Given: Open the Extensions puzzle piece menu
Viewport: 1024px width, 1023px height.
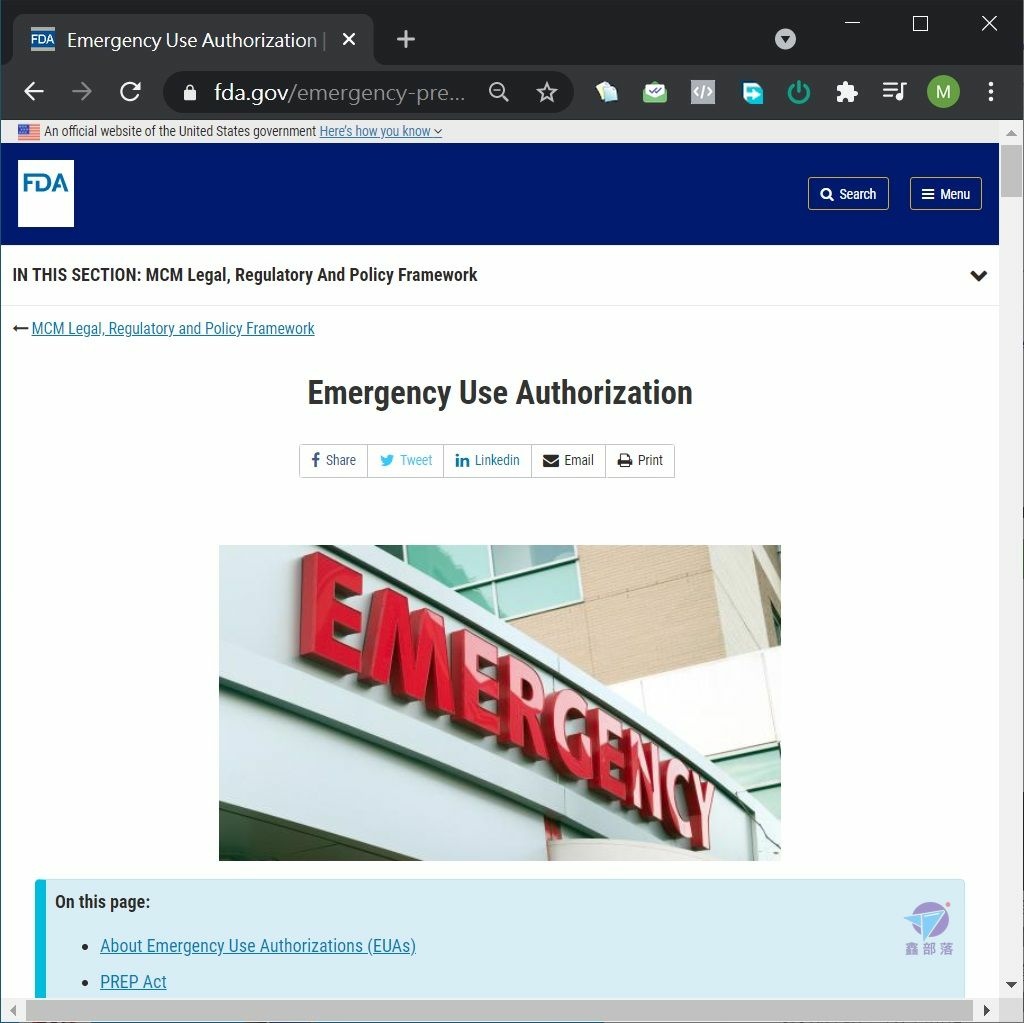Looking at the screenshot, I should pos(846,92).
